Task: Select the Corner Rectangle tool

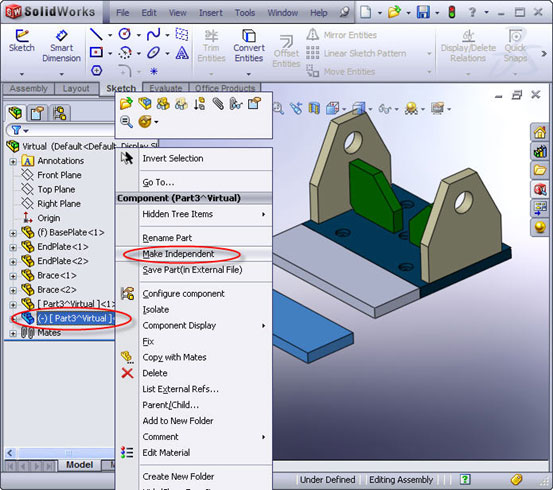Action: tap(96, 52)
